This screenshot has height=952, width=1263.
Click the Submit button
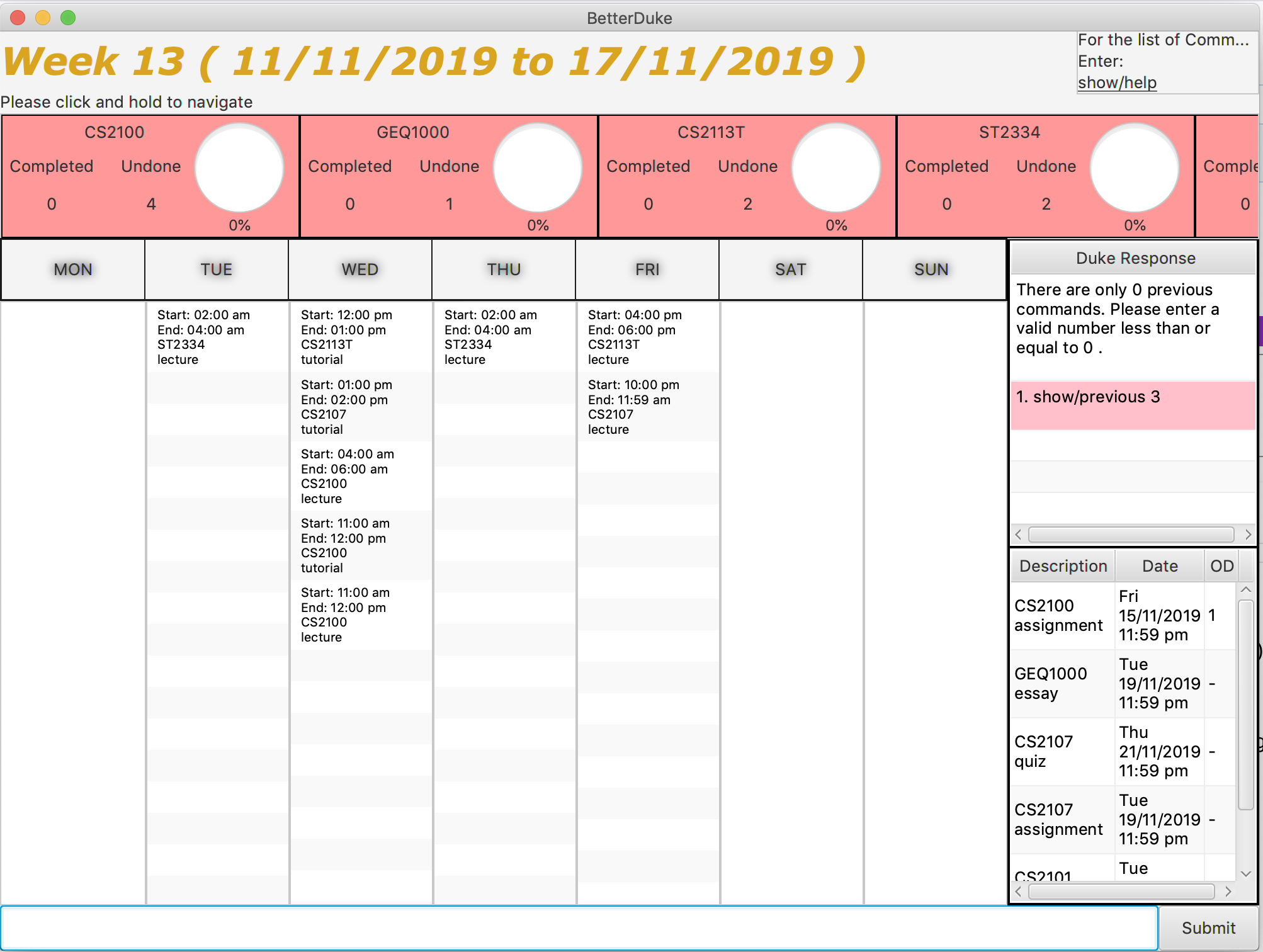pyautogui.click(x=1208, y=928)
